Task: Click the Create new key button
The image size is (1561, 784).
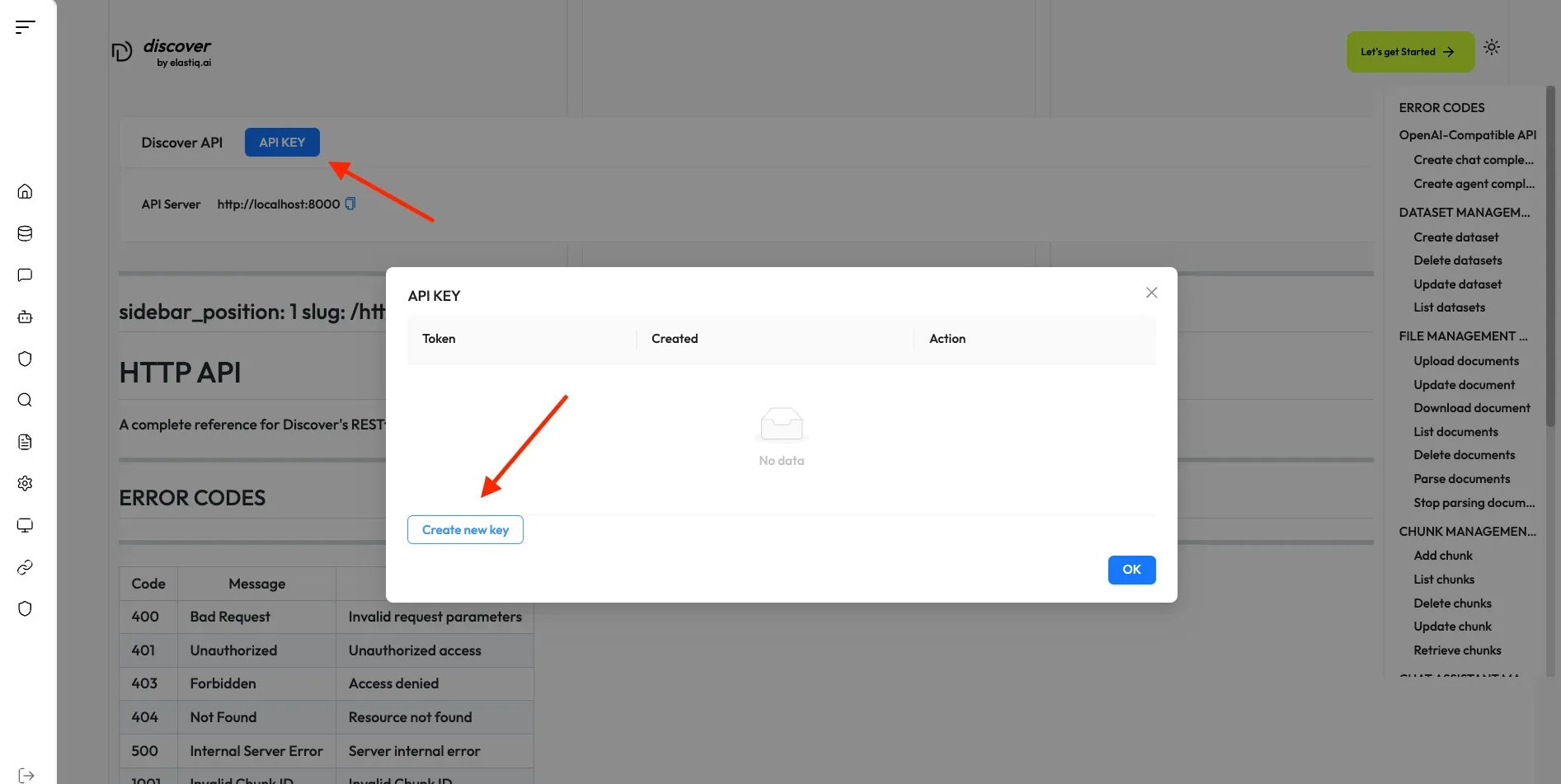Action: click(464, 529)
